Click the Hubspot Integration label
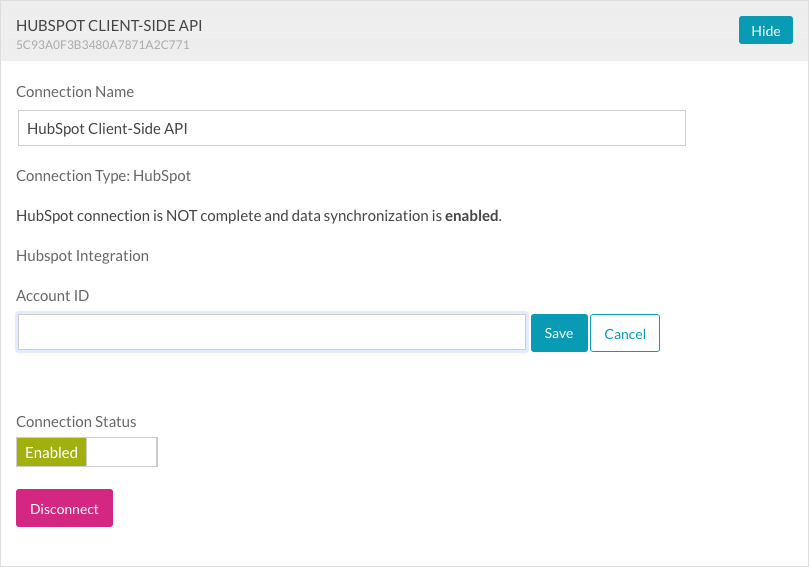 [82, 256]
